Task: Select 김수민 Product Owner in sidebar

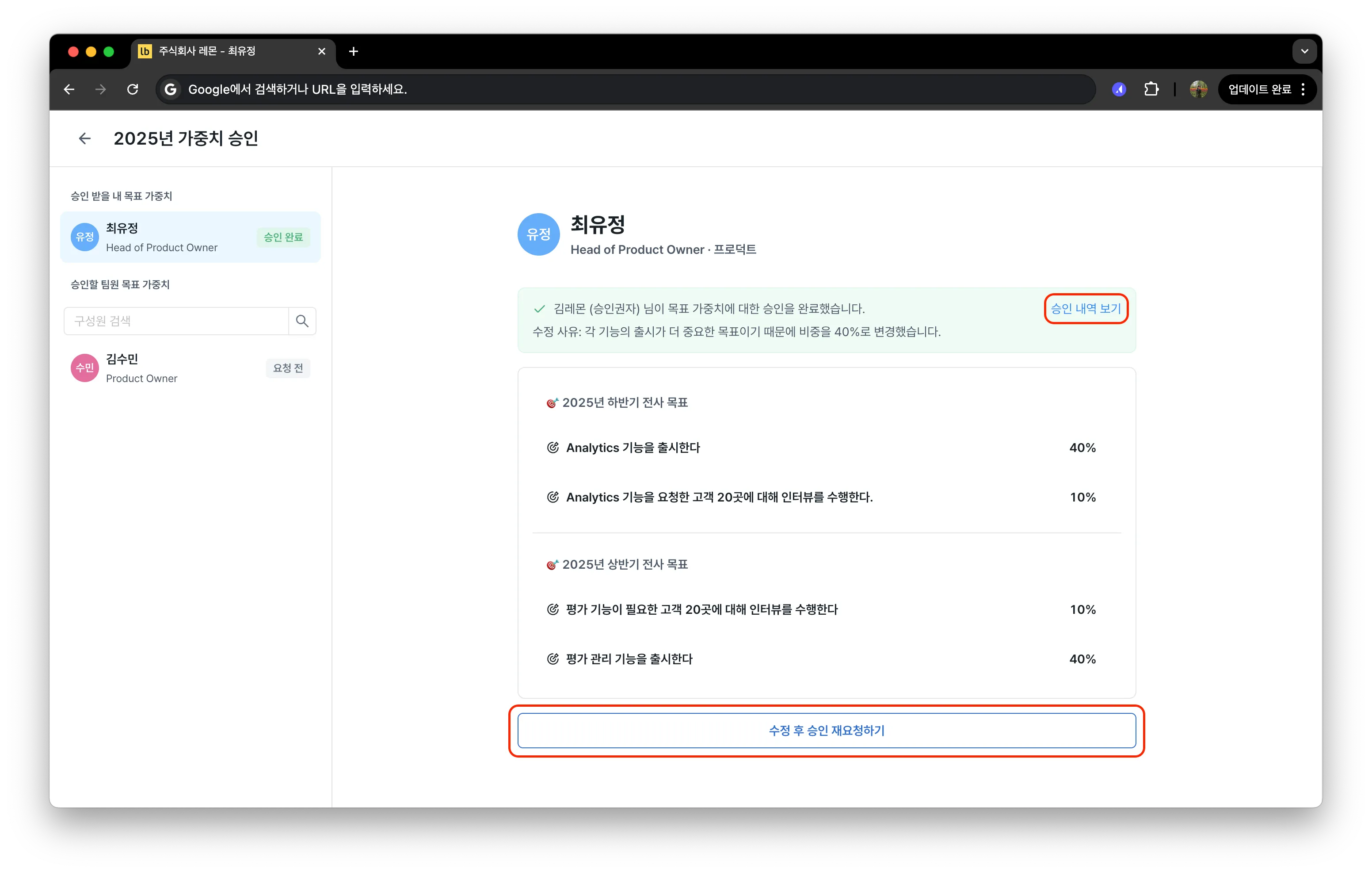Action: pos(191,368)
